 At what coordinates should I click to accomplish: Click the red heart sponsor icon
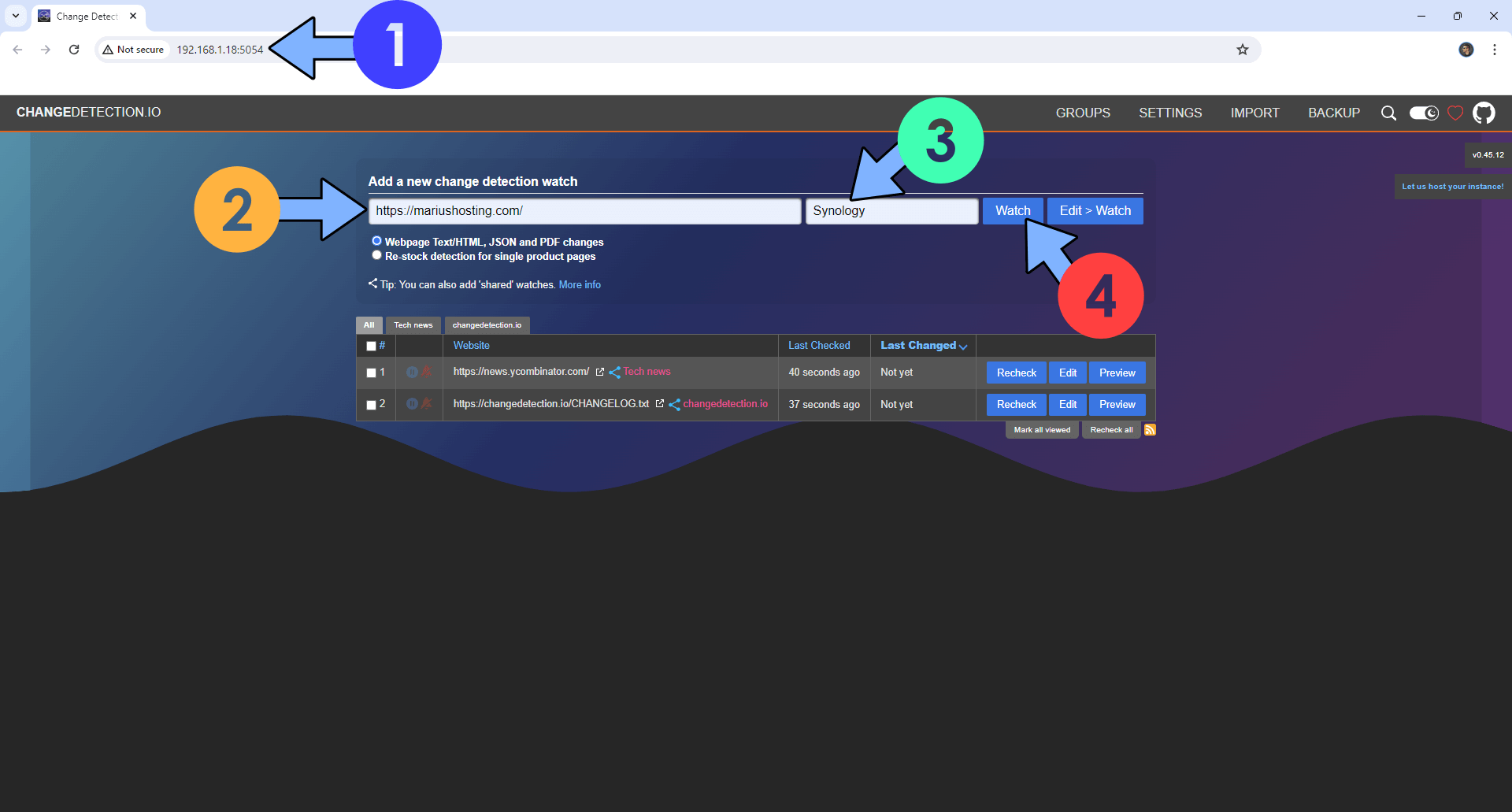point(1455,113)
